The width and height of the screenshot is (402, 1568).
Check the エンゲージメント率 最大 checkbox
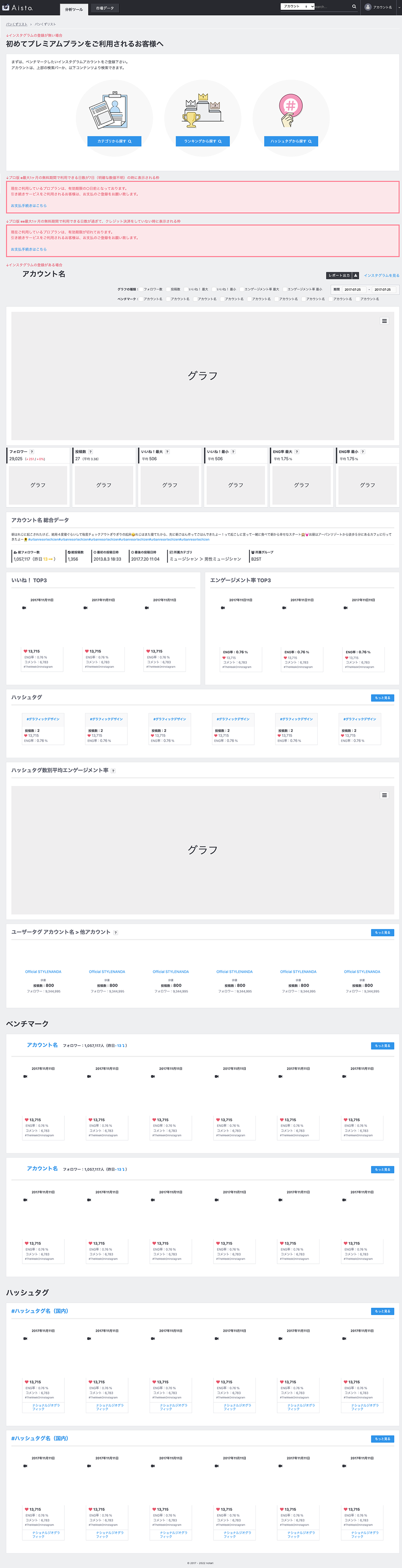[242, 289]
